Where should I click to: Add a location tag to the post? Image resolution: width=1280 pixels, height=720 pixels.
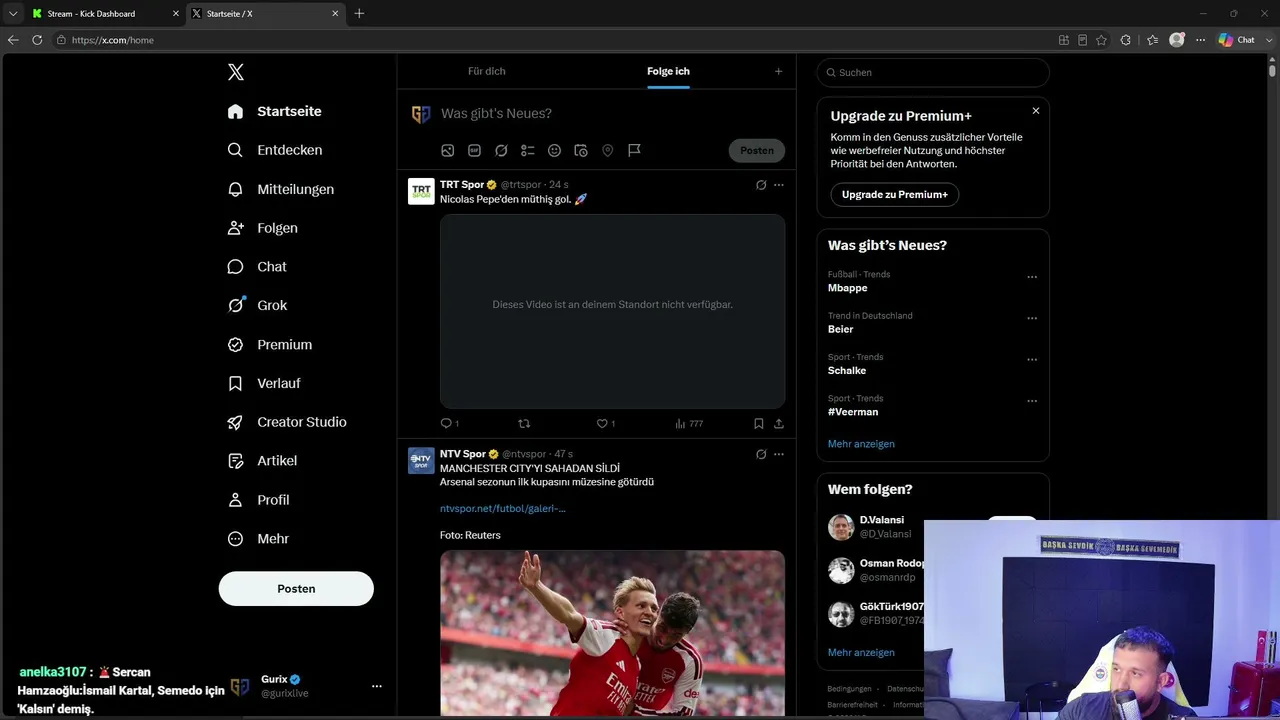[x=607, y=151]
